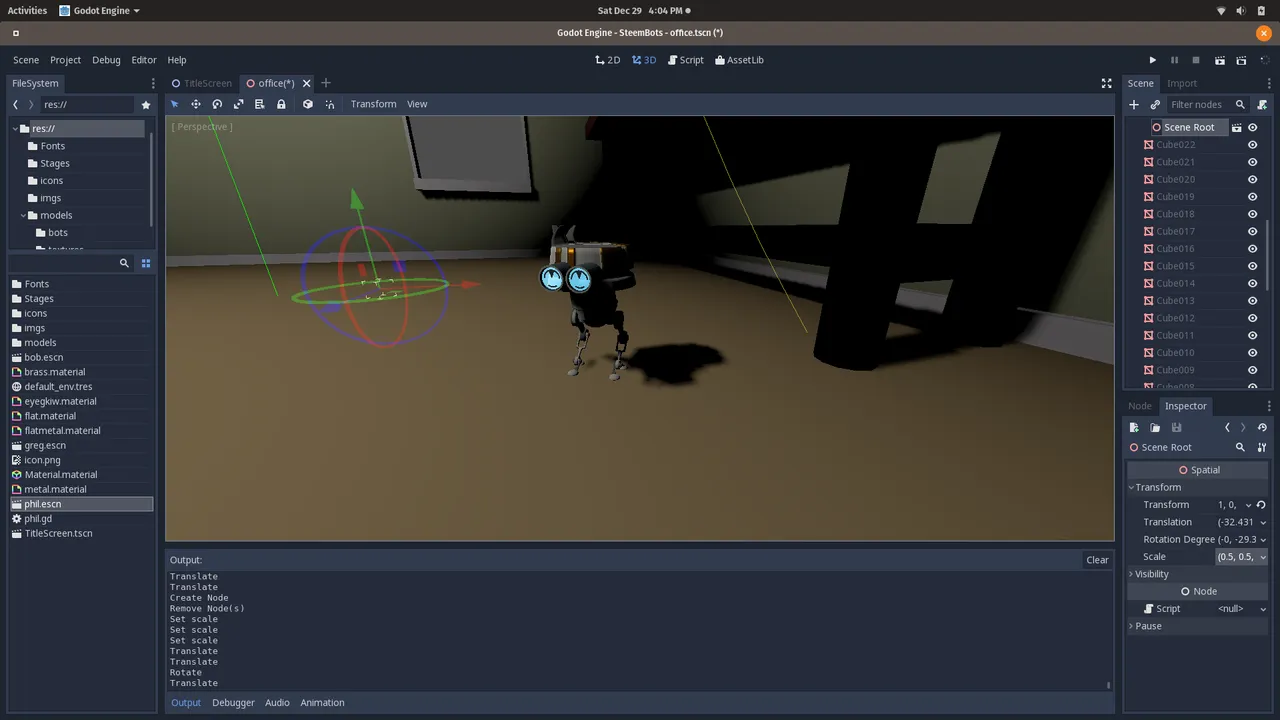Image resolution: width=1280 pixels, height=720 pixels.
Task: Switch to the Node tab
Action: click(x=1140, y=406)
